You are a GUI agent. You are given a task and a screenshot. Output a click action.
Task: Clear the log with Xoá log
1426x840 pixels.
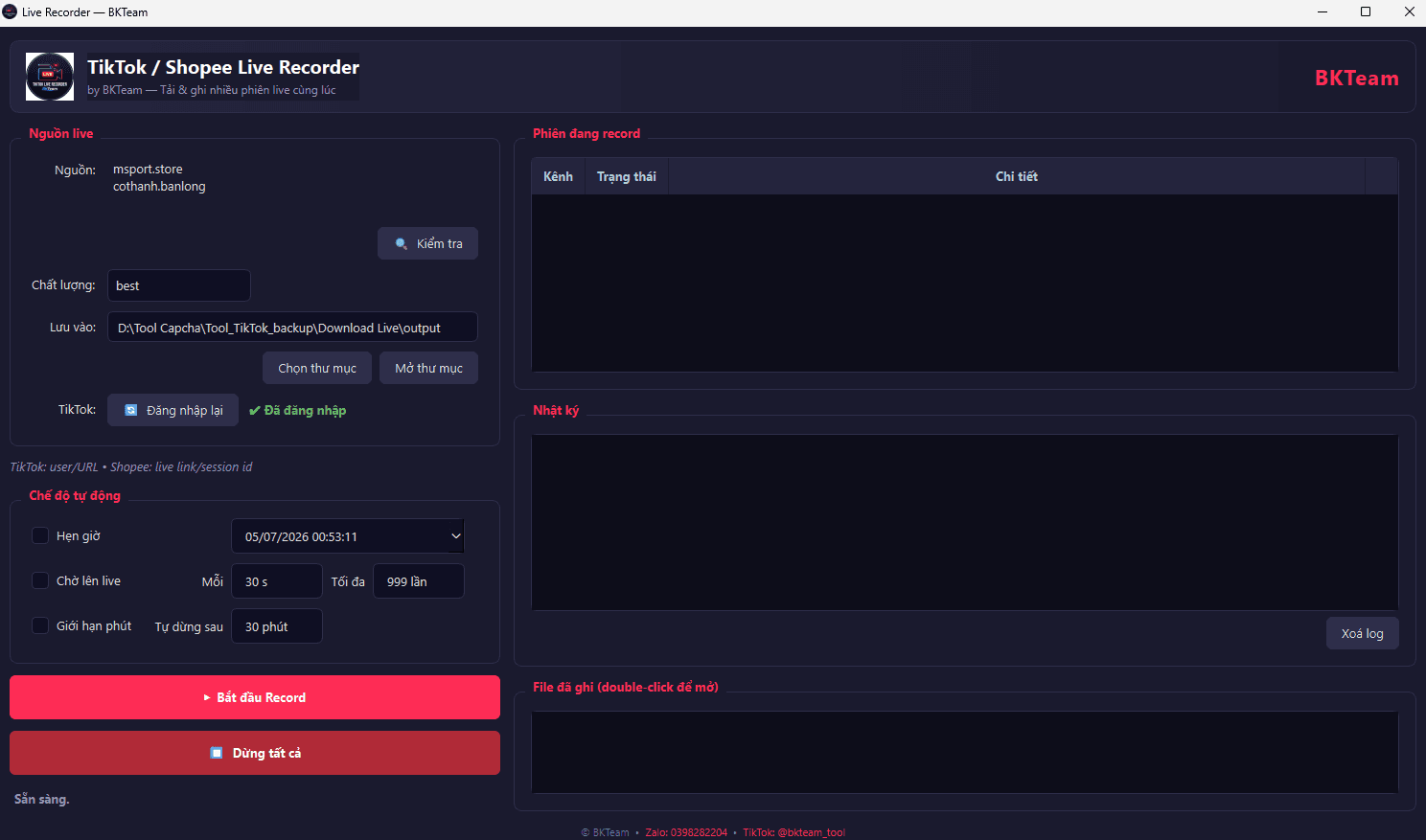pyautogui.click(x=1362, y=634)
